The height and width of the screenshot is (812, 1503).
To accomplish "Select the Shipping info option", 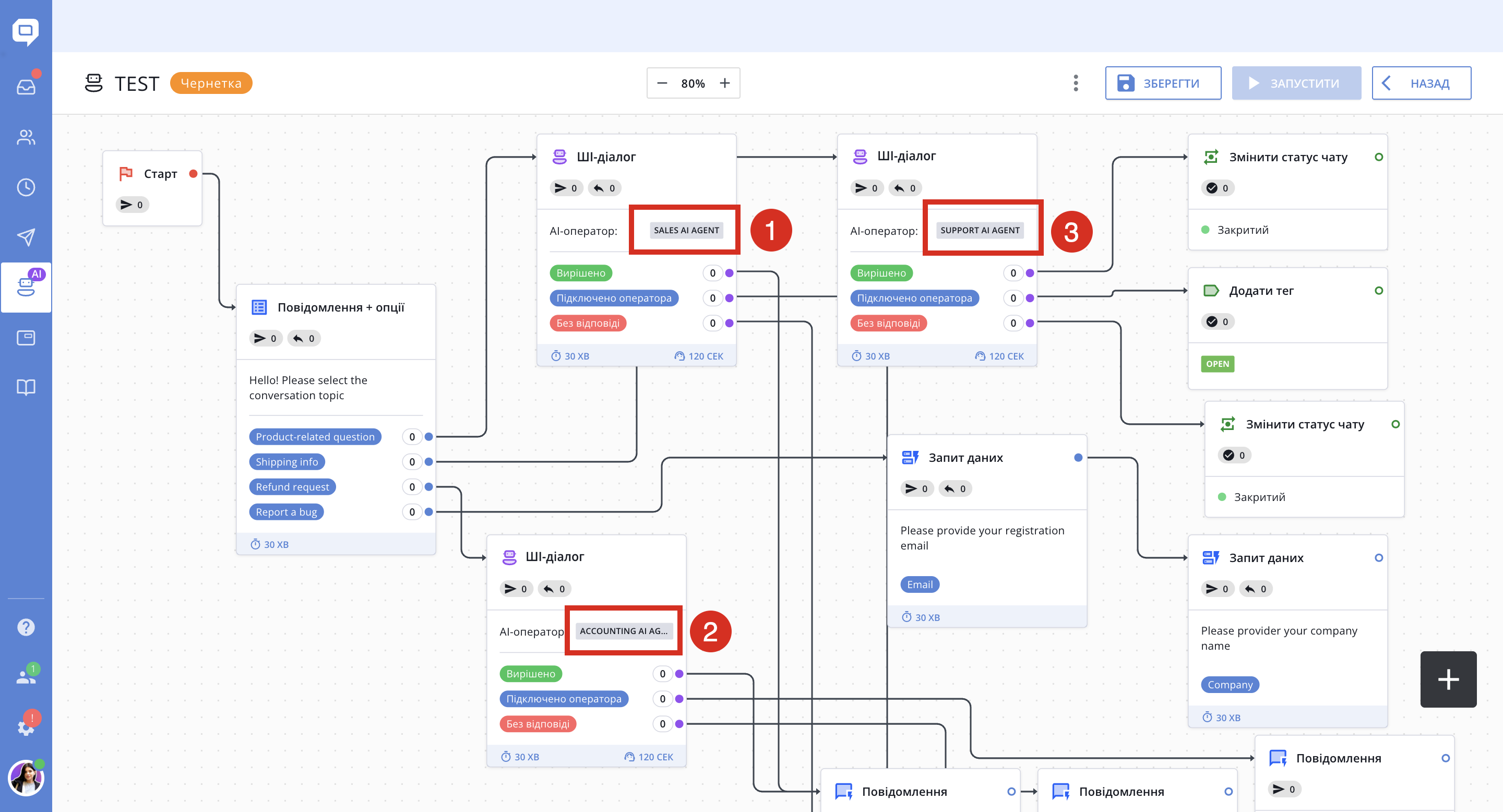I will [x=287, y=462].
